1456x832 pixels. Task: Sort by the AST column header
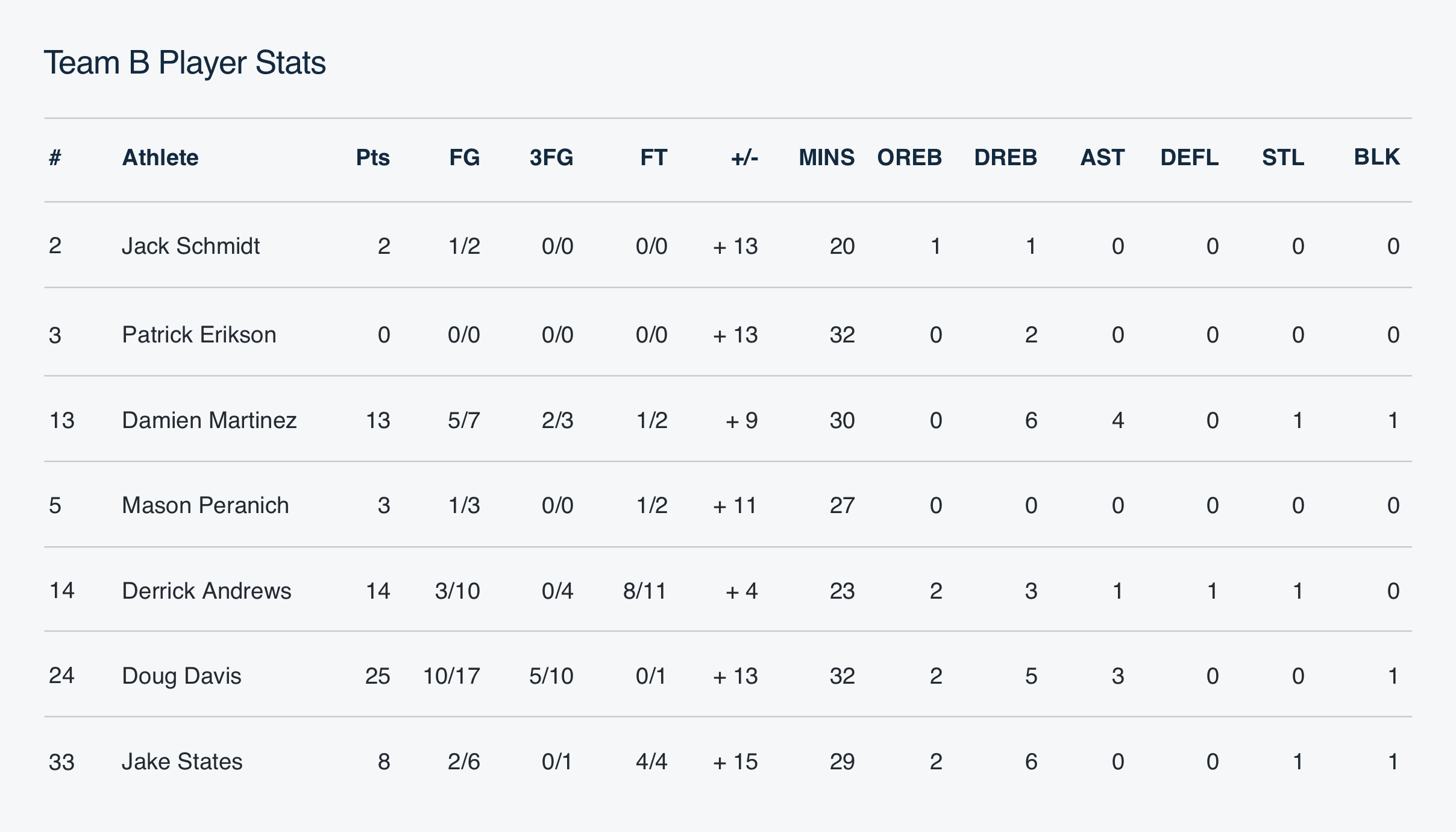1102,158
